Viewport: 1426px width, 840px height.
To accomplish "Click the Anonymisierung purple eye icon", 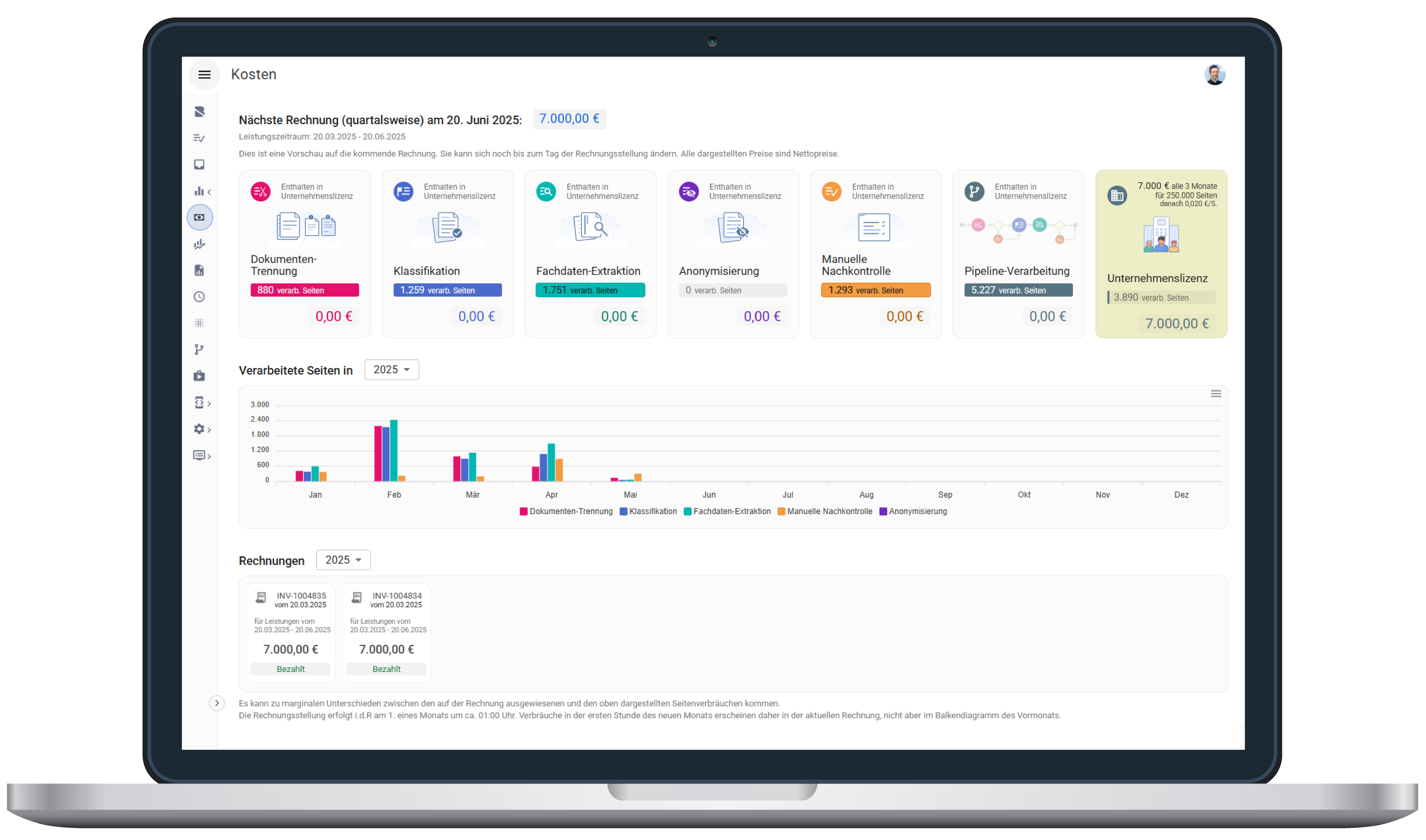I will 689,192.
